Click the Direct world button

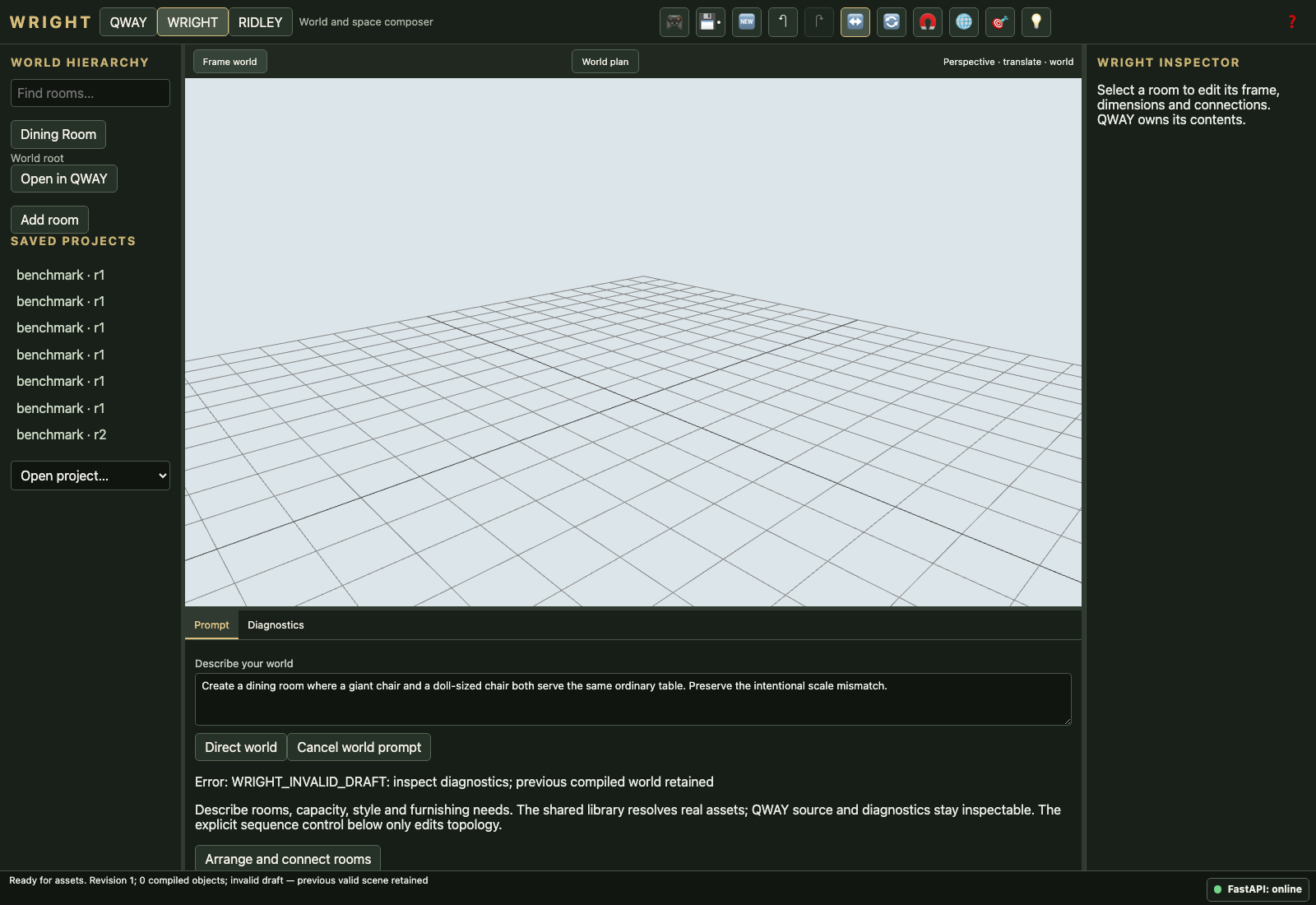tap(241, 747)
